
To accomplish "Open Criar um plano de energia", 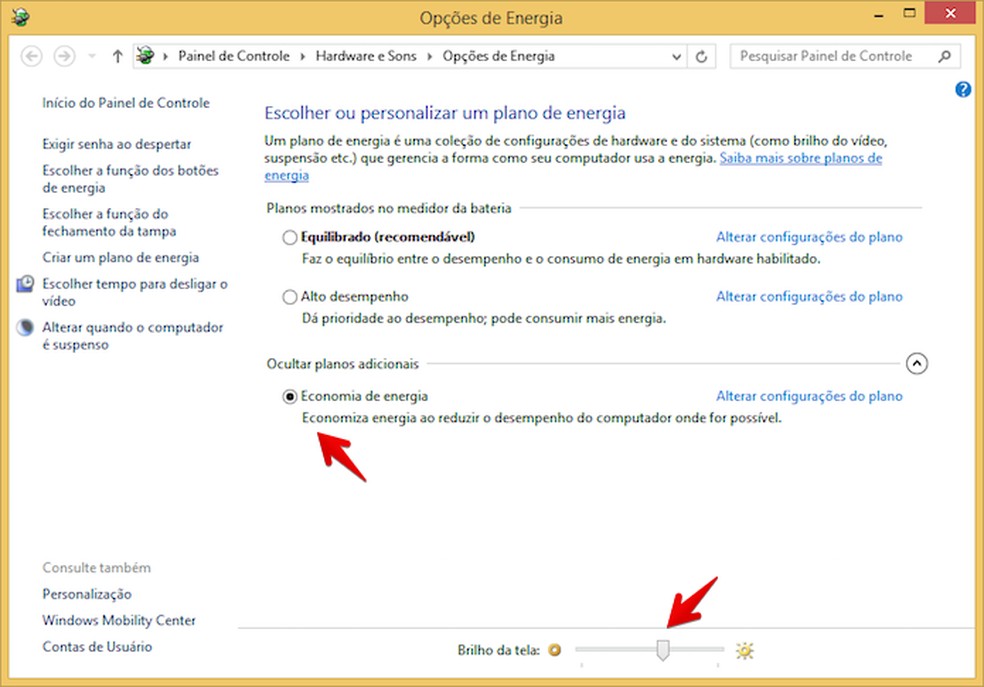I will point(120,258).
